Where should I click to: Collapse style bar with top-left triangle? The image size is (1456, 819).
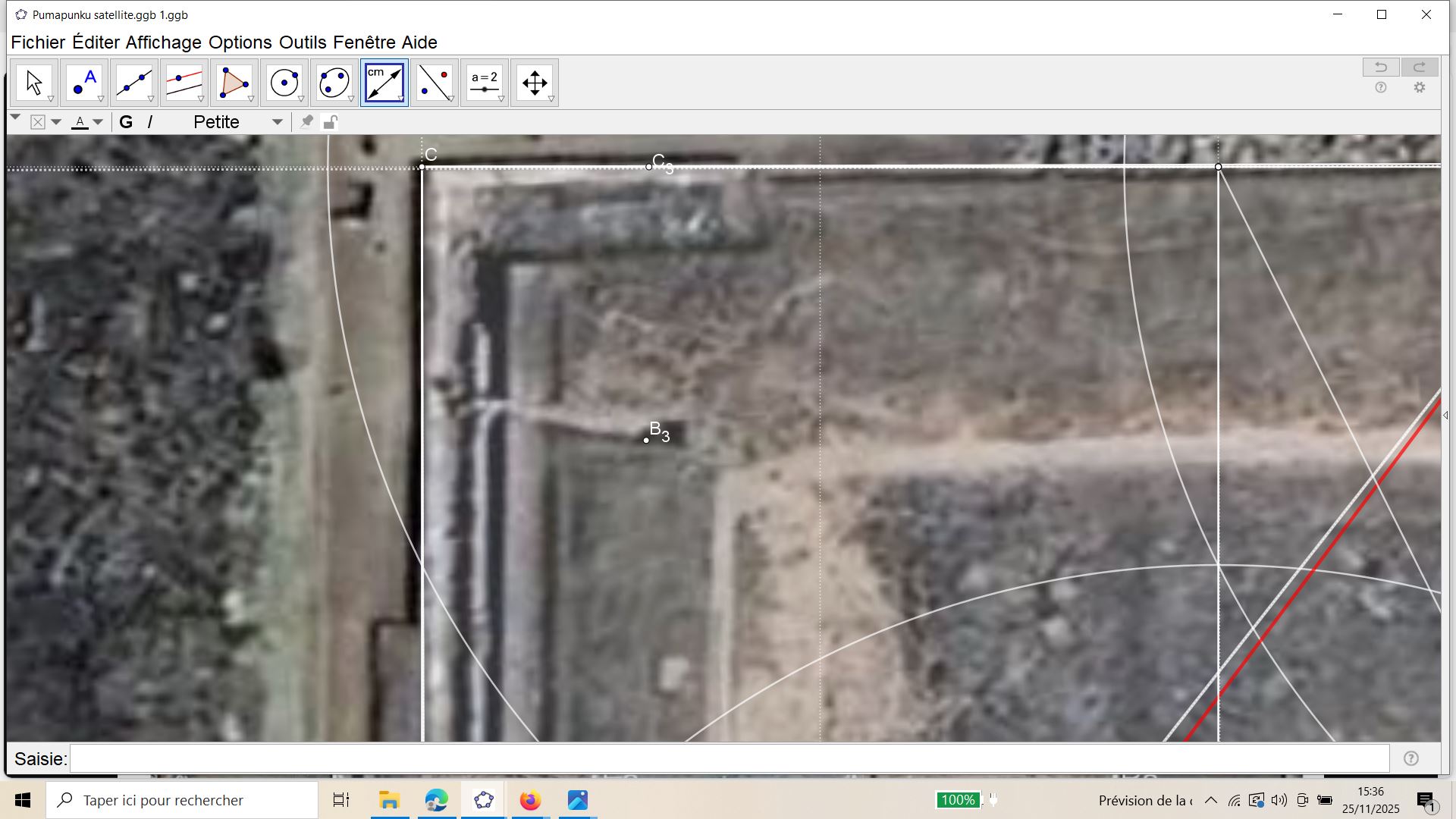click(x=15, y=118)
